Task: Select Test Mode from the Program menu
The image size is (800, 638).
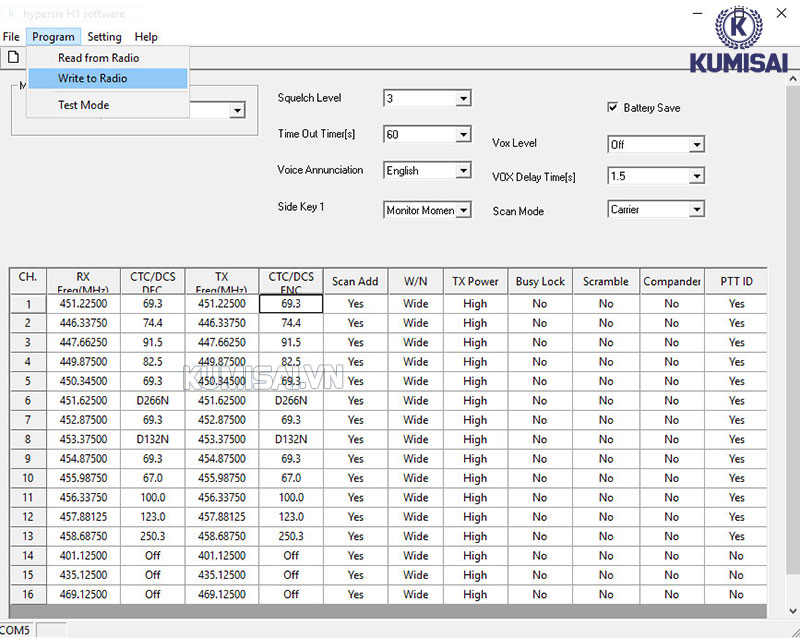Action: (83, 105)
